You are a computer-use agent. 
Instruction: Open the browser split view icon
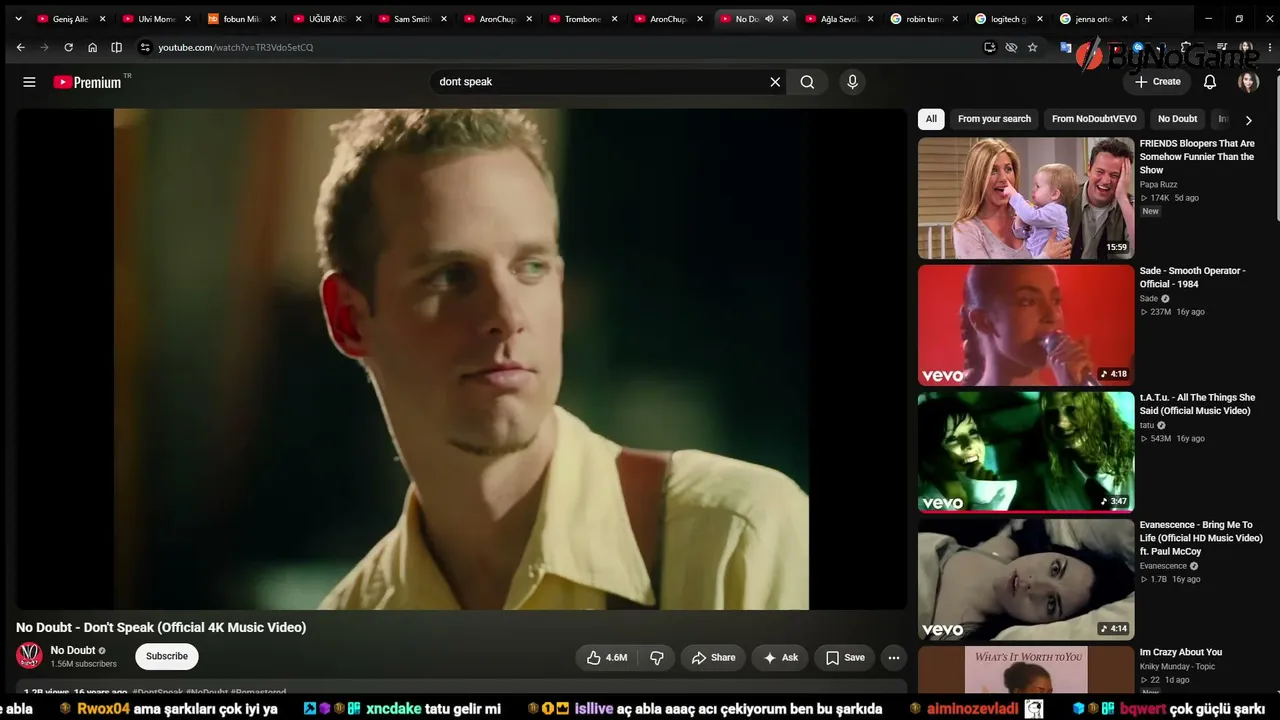coord(116,47)
